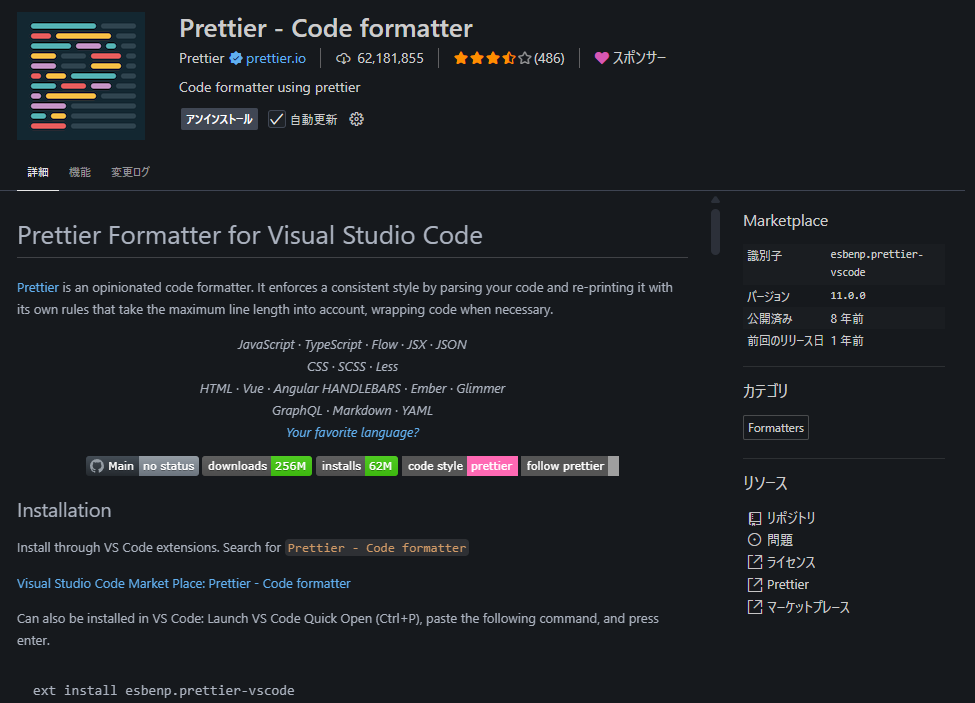Open the Visual Studio Code Market Place link
975x703 pixels.
click(183, 583)
